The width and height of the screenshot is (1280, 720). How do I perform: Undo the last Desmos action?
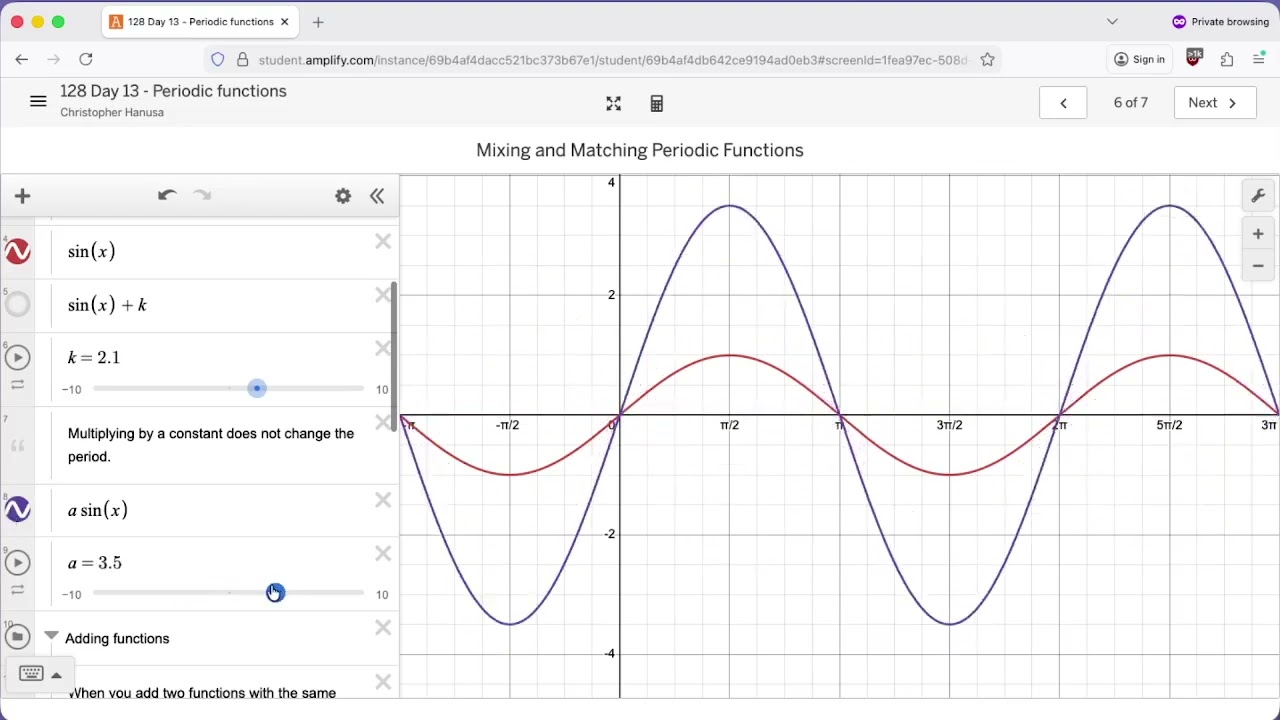167,195
